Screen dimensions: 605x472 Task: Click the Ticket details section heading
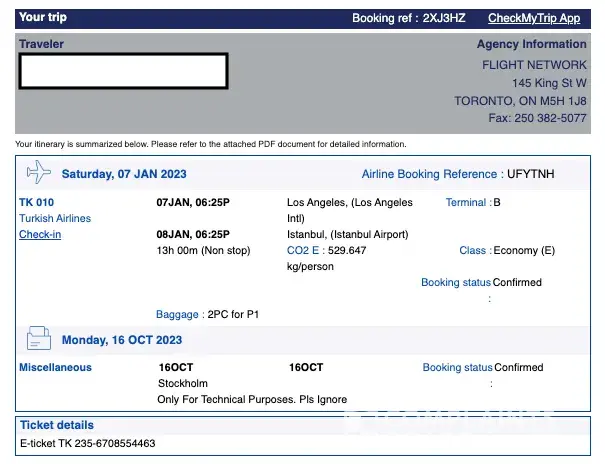click(x=56, y=425)
